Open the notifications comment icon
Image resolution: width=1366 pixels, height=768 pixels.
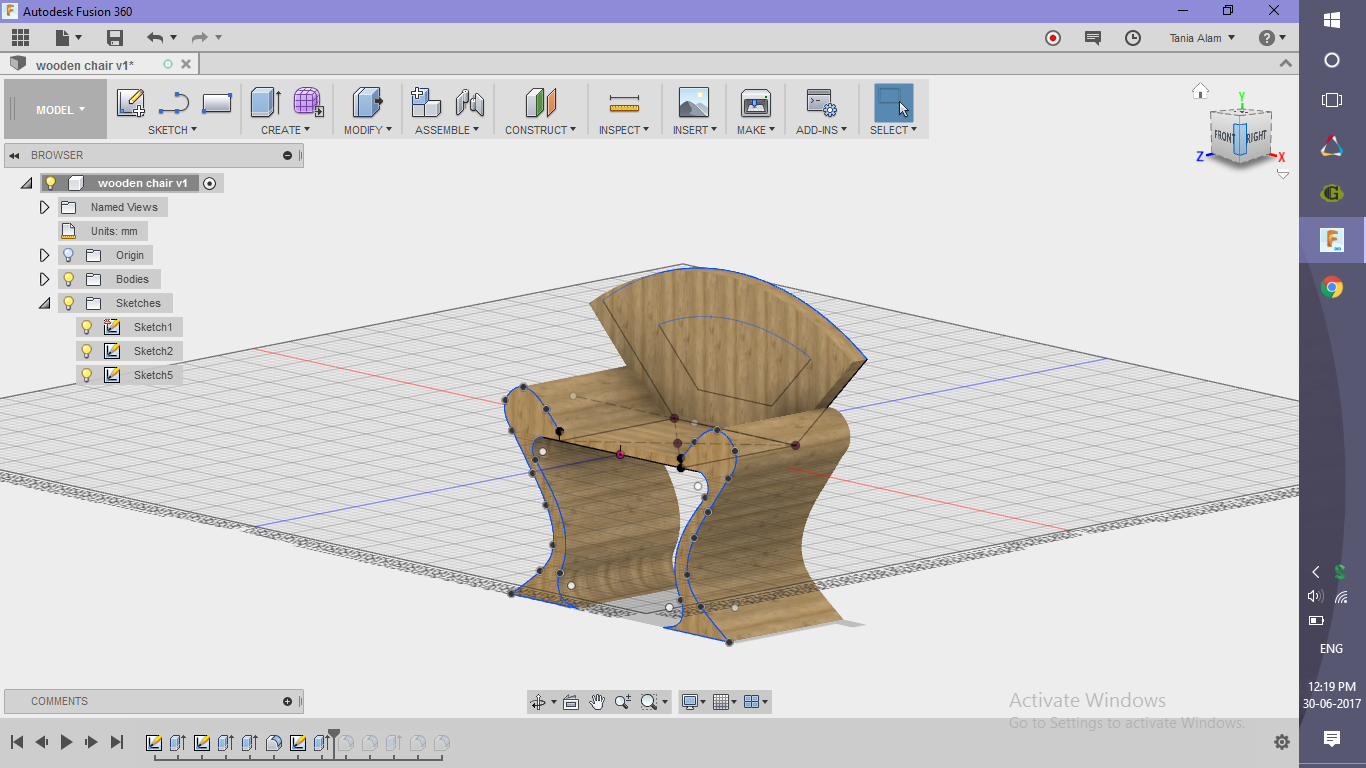click(x=1093, y=38)
